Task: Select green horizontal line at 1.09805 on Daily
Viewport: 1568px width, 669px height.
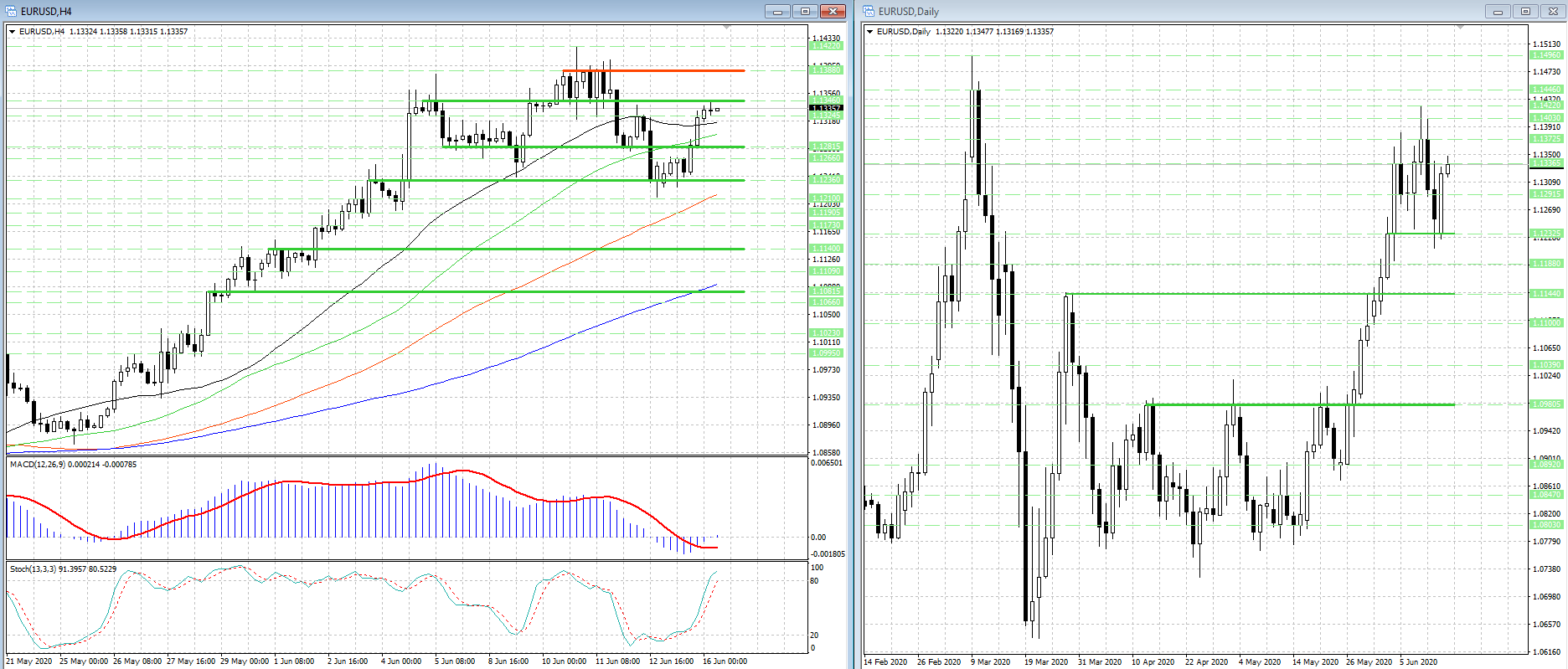Action: [x=1300, y=404]
